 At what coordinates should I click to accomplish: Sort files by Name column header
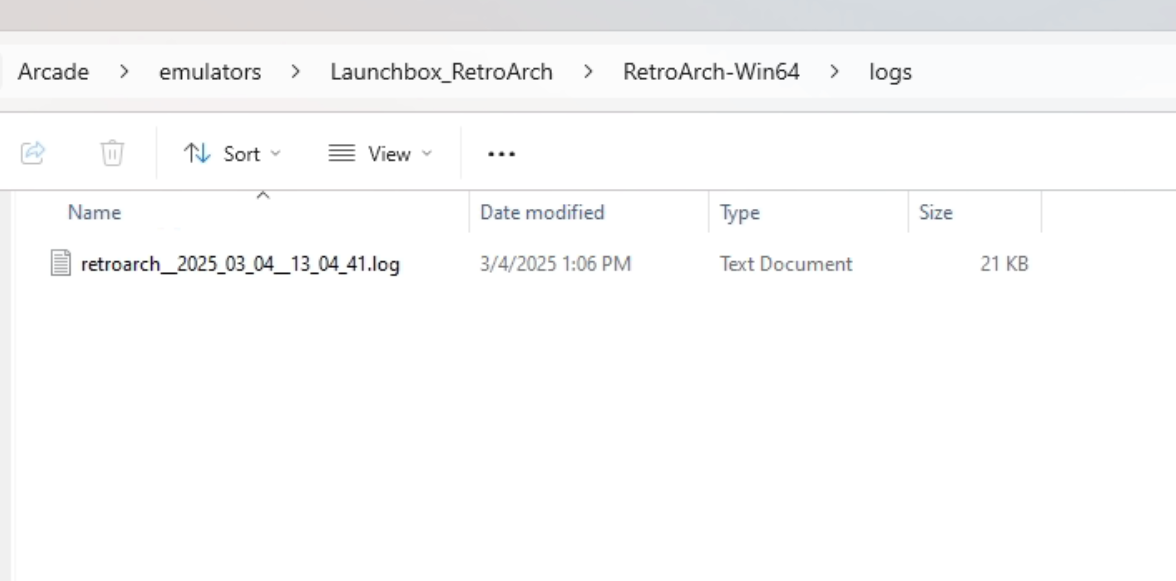94,212
